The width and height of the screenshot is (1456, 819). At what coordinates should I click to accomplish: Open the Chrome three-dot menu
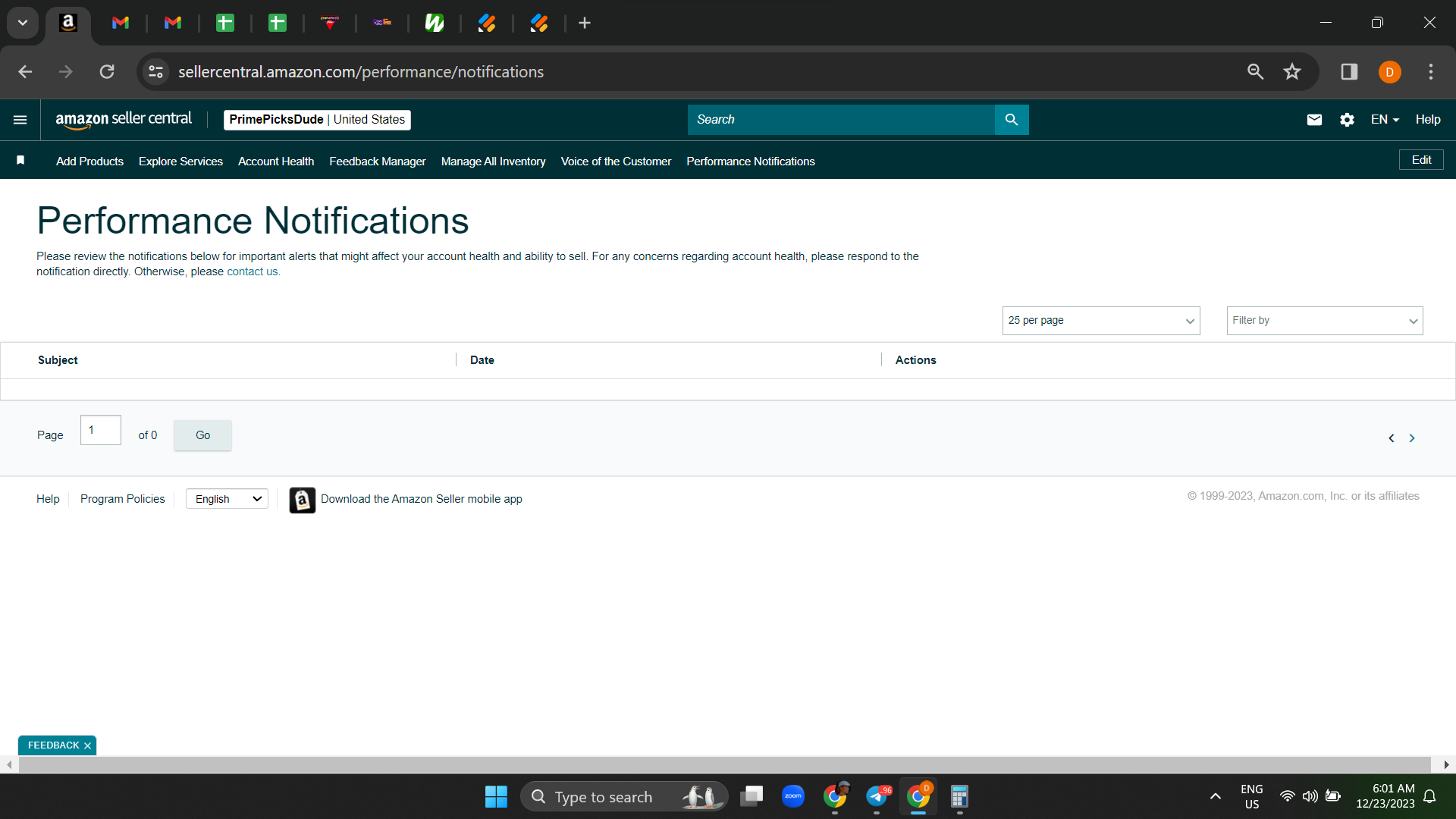(1431, 72)
